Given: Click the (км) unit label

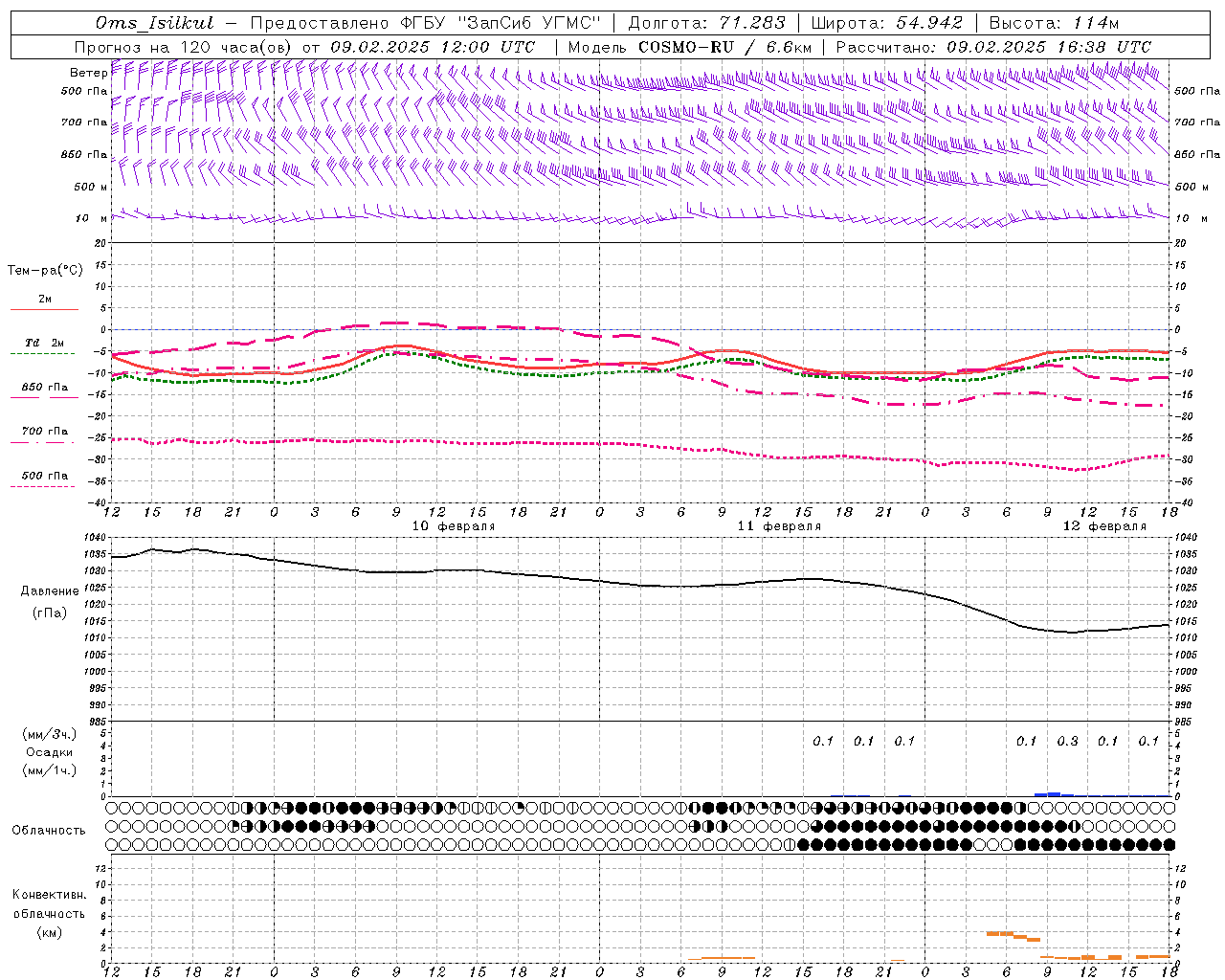Looking at the screenshot, I should point(49,931).
